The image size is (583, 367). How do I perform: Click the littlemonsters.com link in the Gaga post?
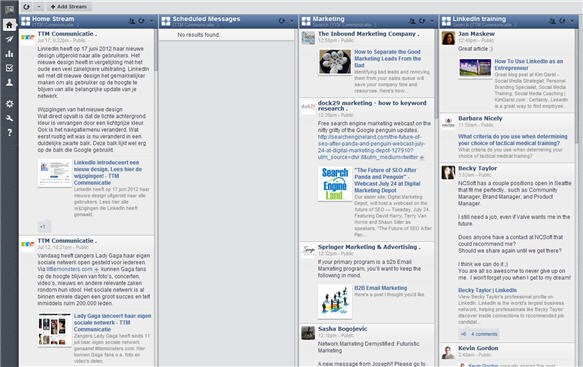pyautogui.click(x=70, y=269)
